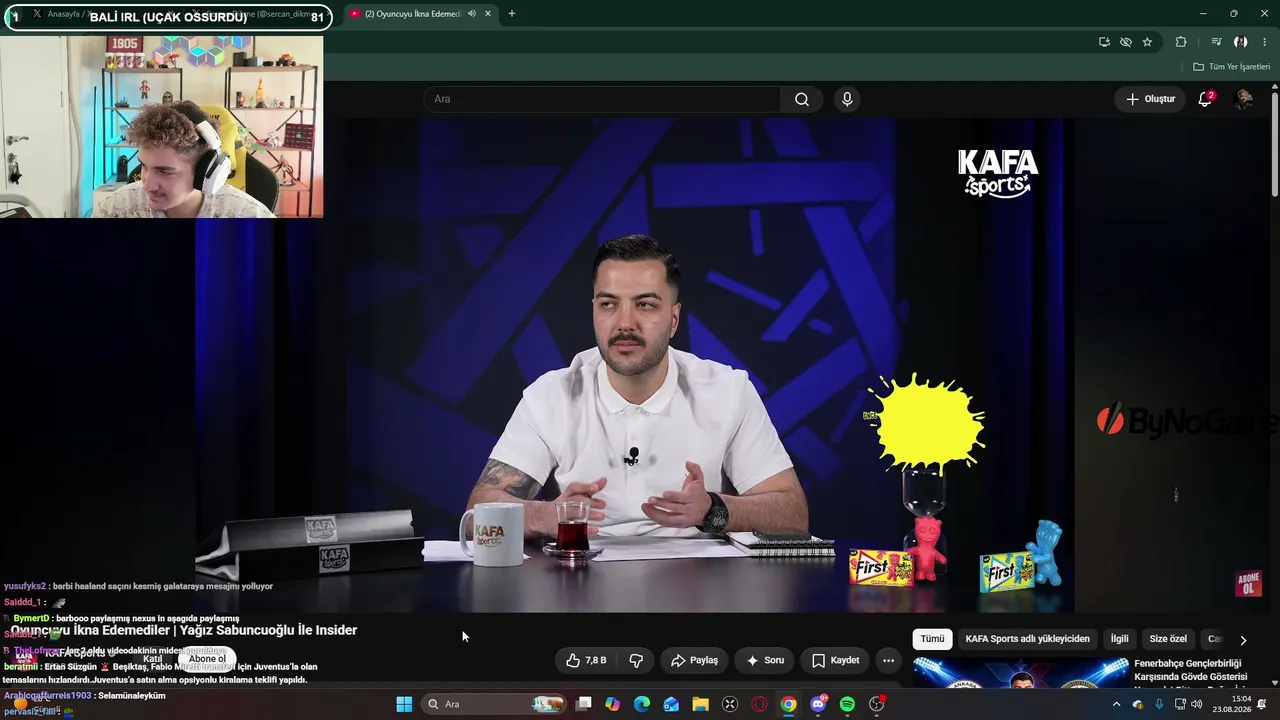Click the page vertical scrollbar

pyautogui.click(x=1274, y=145)
